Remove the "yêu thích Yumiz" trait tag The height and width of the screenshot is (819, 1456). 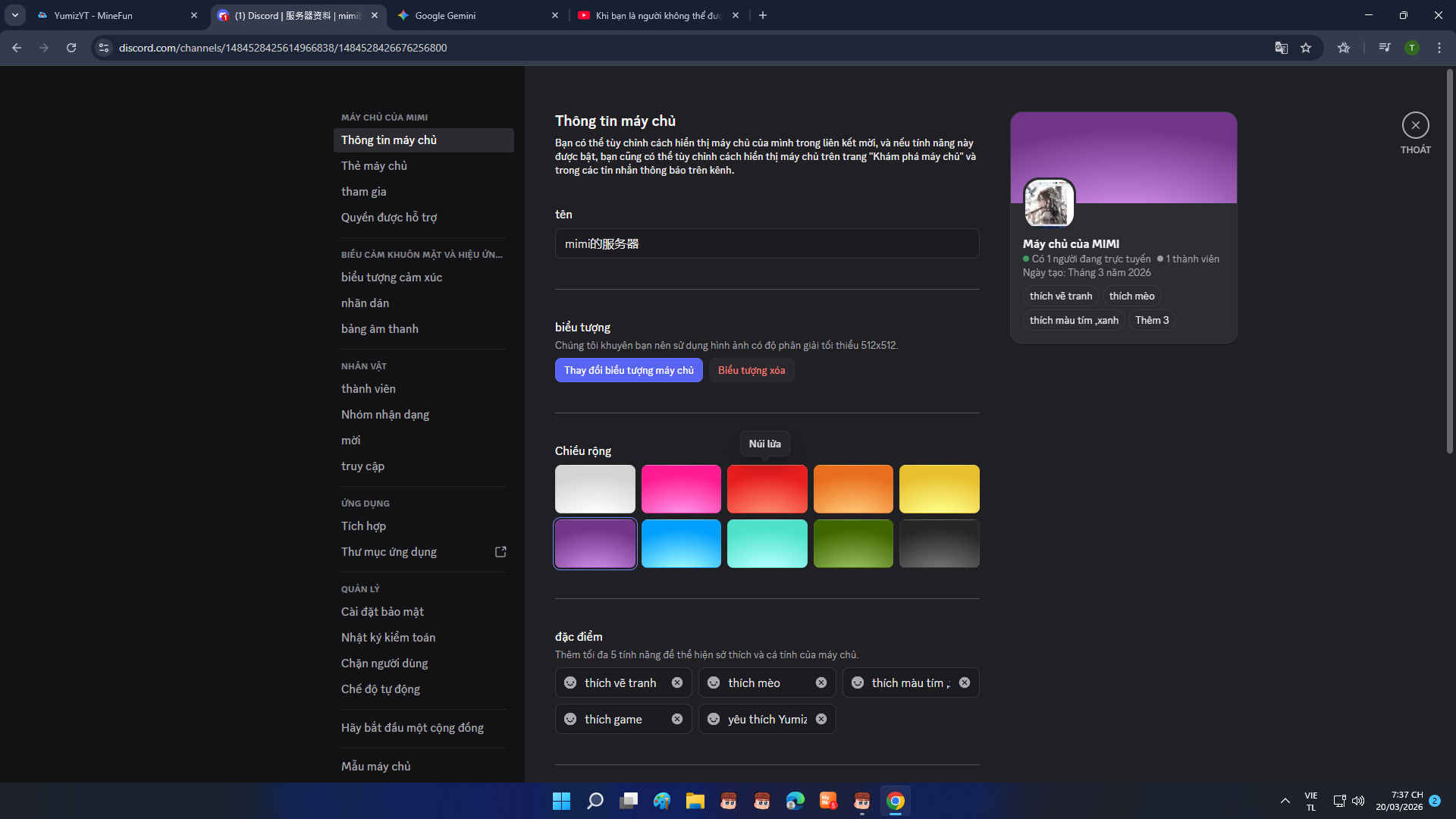pos(821,719)
